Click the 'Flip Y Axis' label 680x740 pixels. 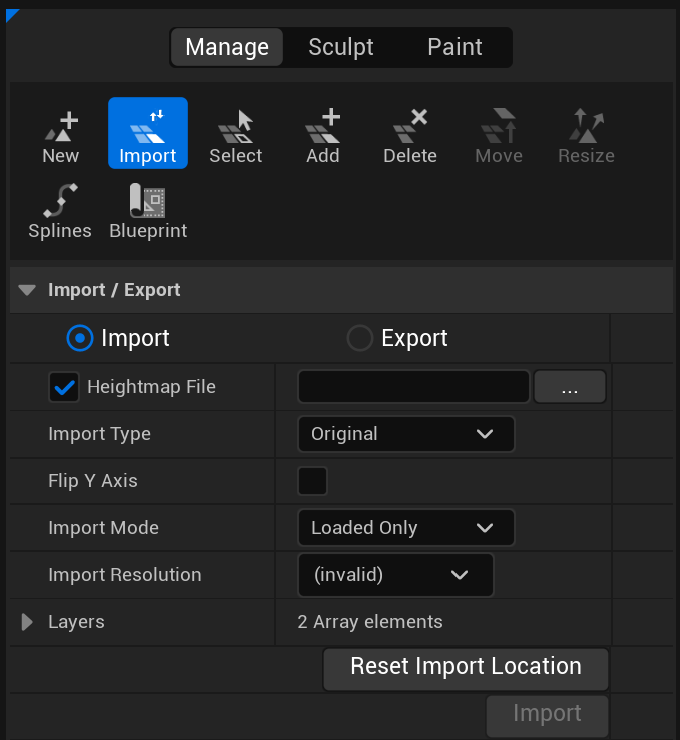(92, 481)
